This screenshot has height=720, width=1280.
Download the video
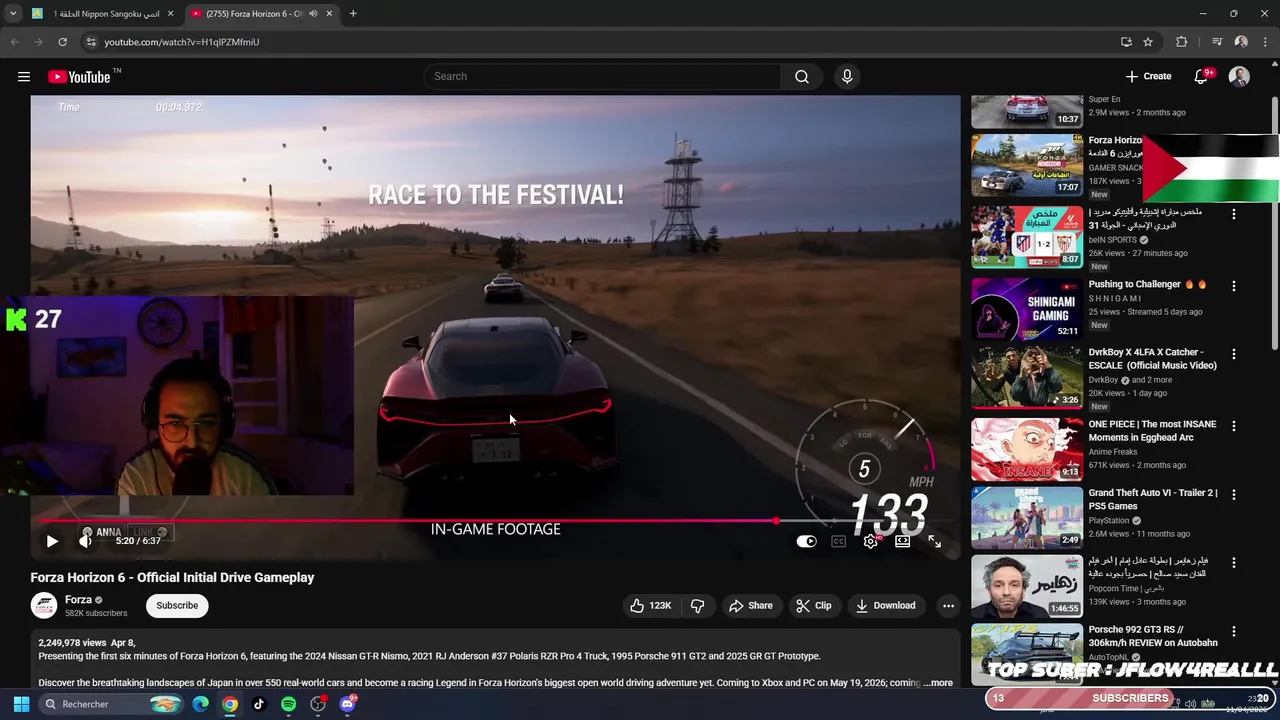point(885,605)
